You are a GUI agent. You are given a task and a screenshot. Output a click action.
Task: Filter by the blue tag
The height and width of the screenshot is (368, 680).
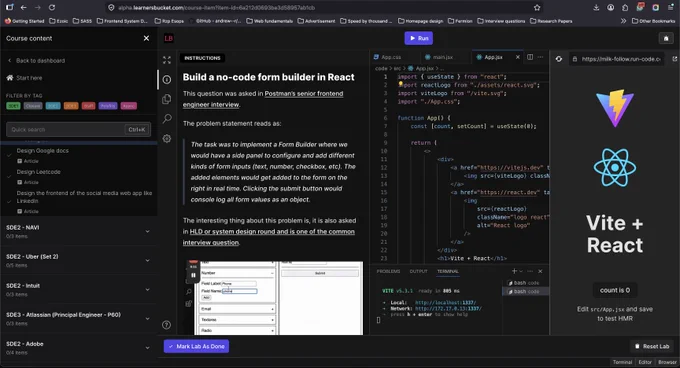(53, 106)
